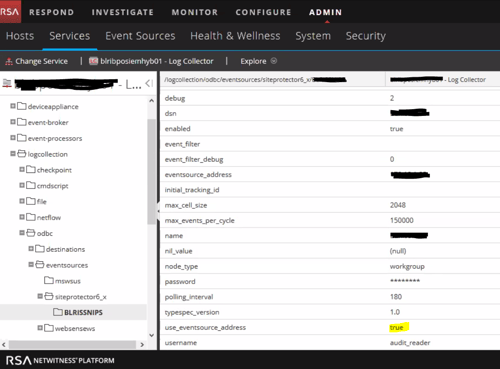The image size is (500, 369).
Task: Click tree panel horizontal scrollbar right arrow
Action: point(142,345)
